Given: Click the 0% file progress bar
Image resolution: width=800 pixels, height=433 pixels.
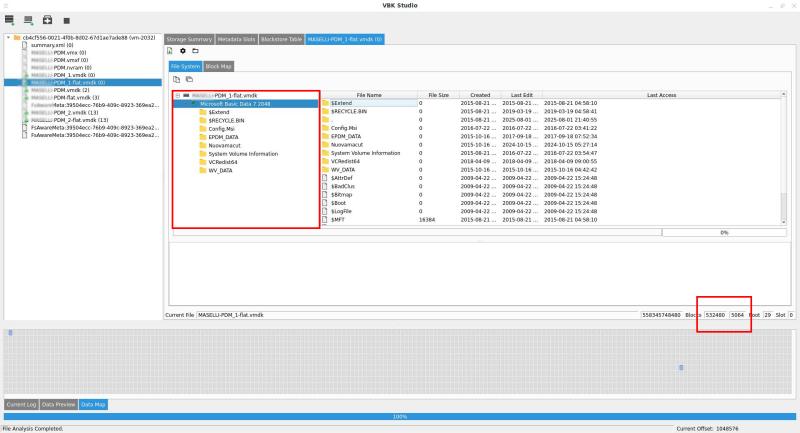Looking at the screenshot, I should pyautogui.click(x=724, y=233).
